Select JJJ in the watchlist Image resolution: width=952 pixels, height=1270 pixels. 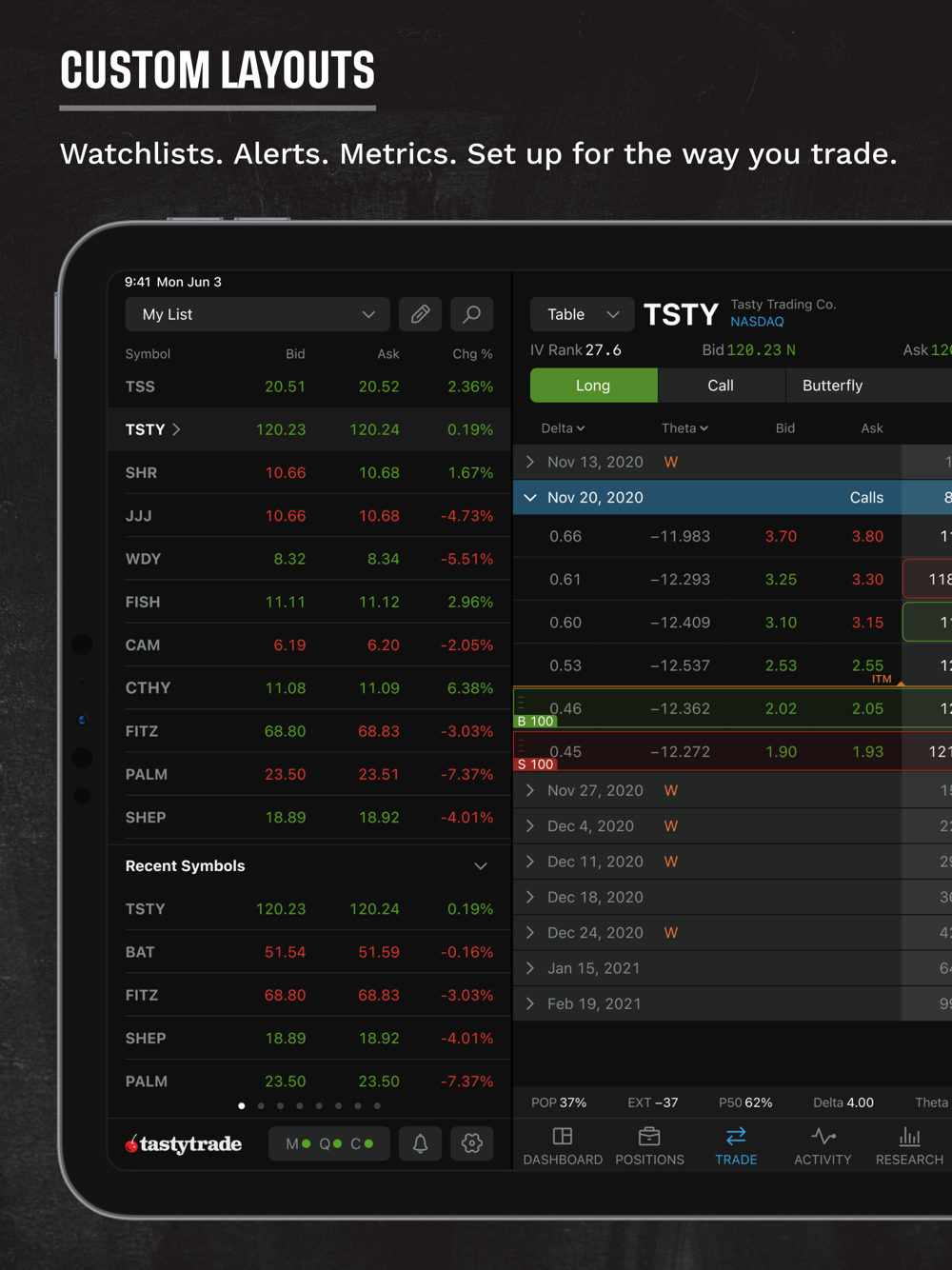tap(309, 515)
